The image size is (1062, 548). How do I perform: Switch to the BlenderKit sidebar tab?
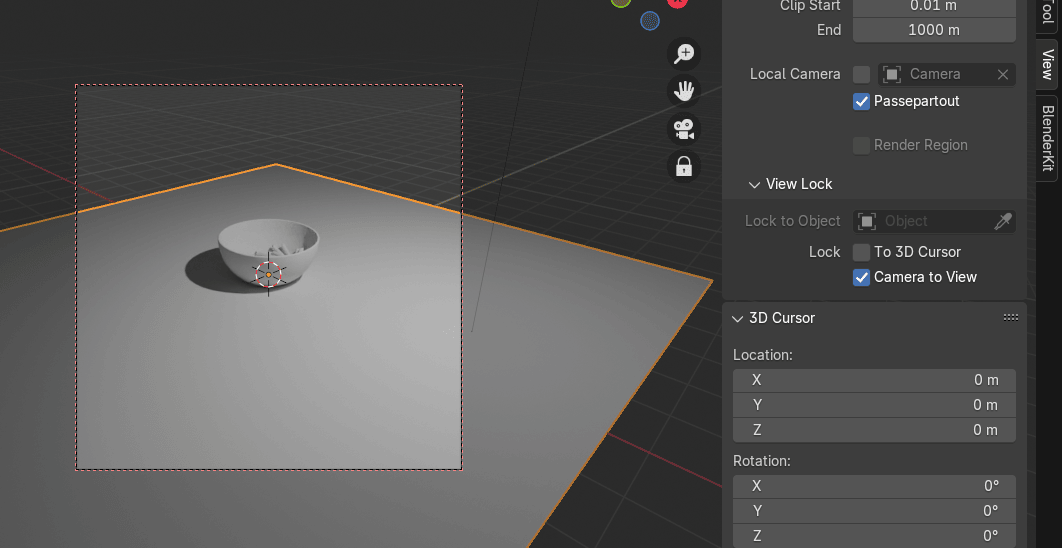click(x=1047, y=138)
